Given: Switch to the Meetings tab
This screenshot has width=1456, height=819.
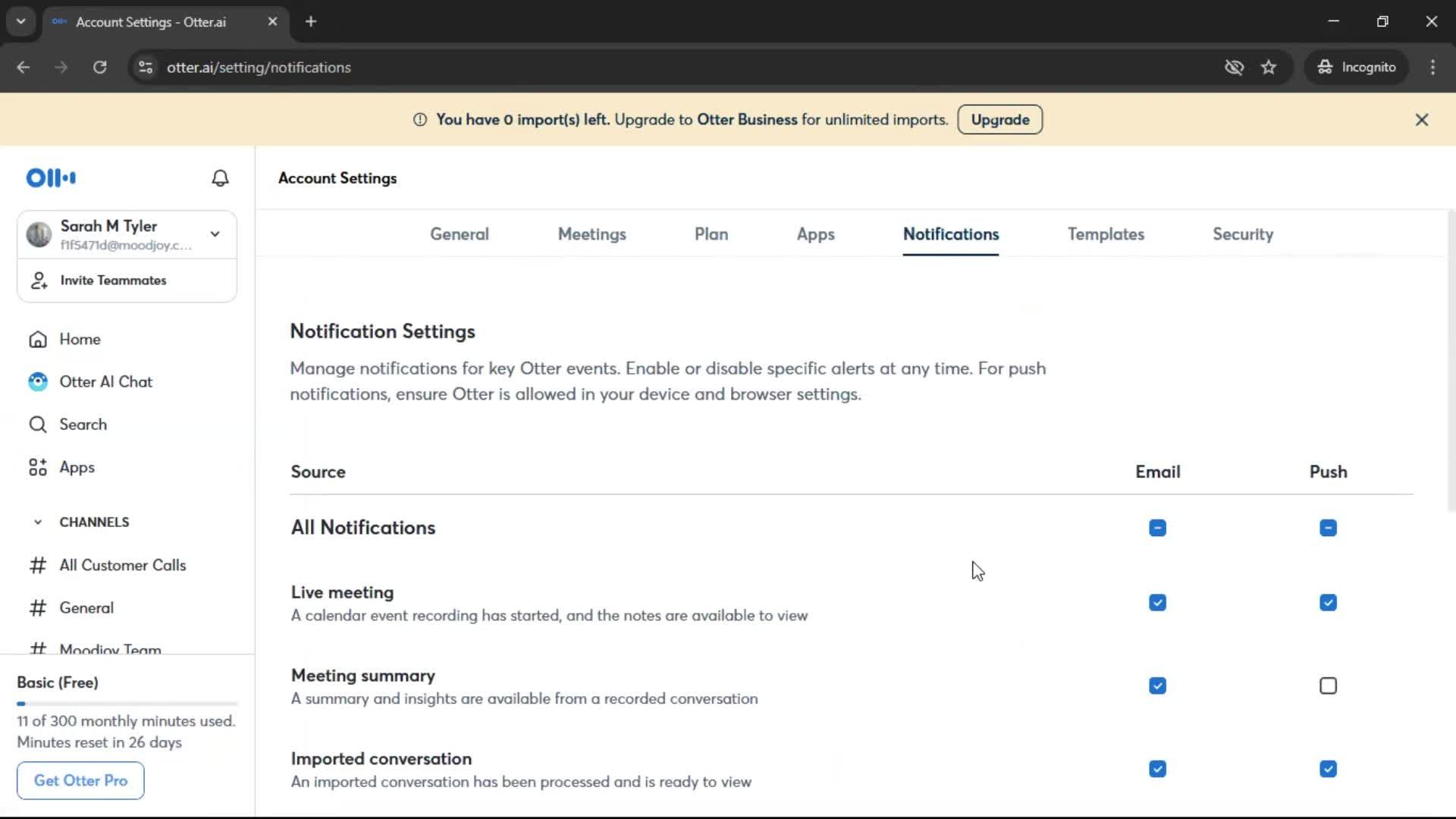Looking at the screenshot, I should pos(592,234).
